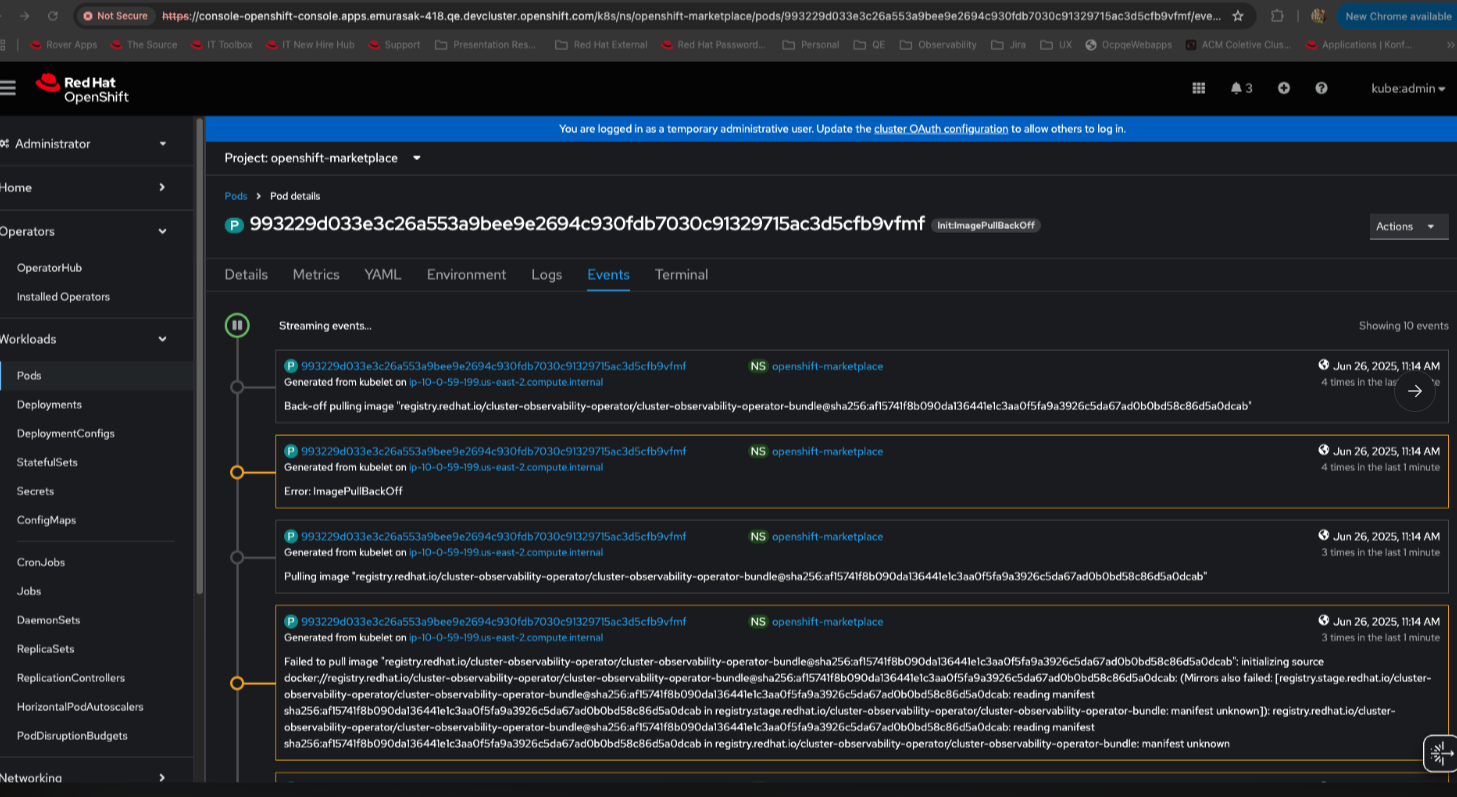
Task: Bookmark this page with the star icon
Action: coord(1238,16)
